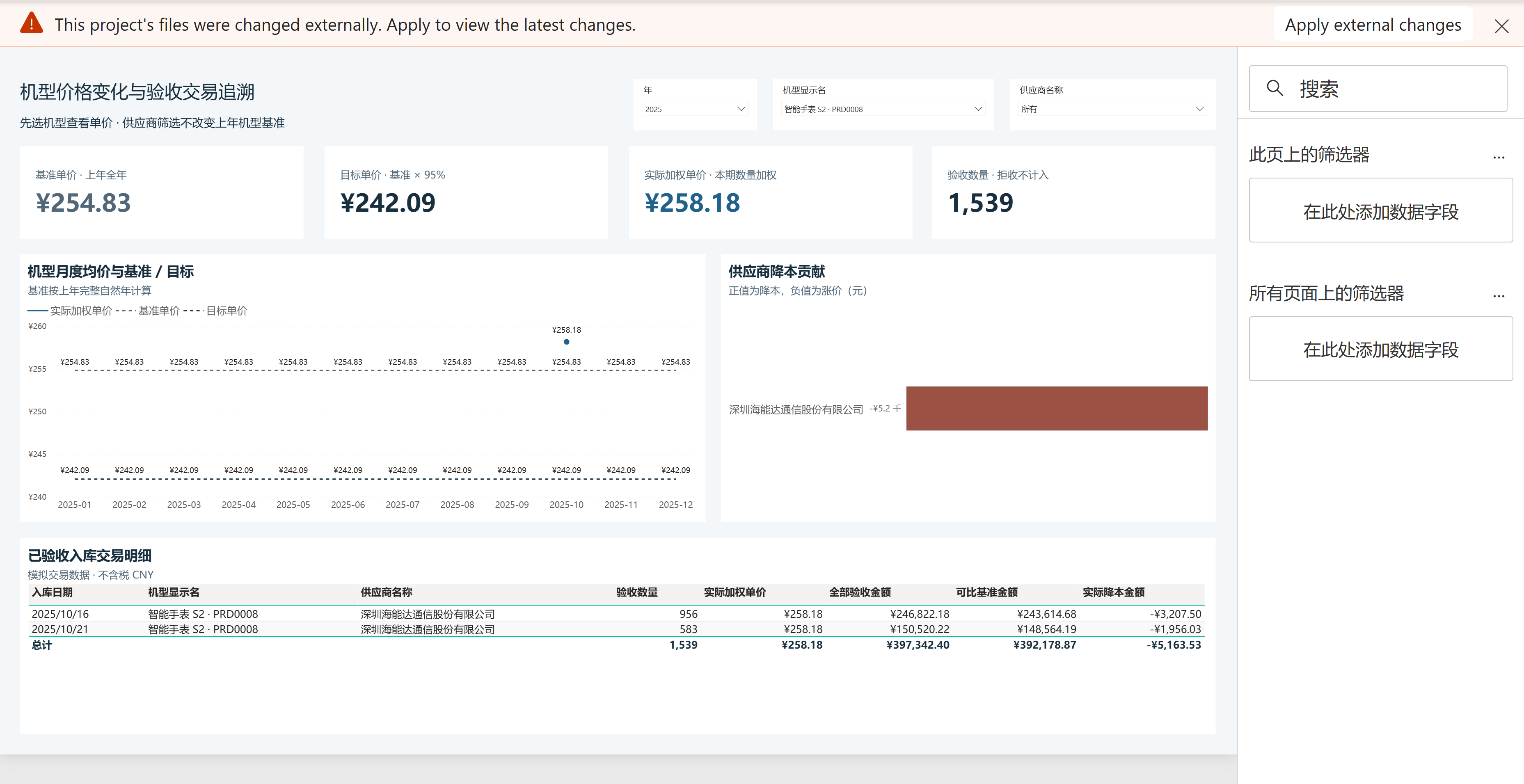This screenshot has height=784, width=1524.
Task: Open the 年 slicer dropdown showing 2025
Action: click(x=695, y=109)
